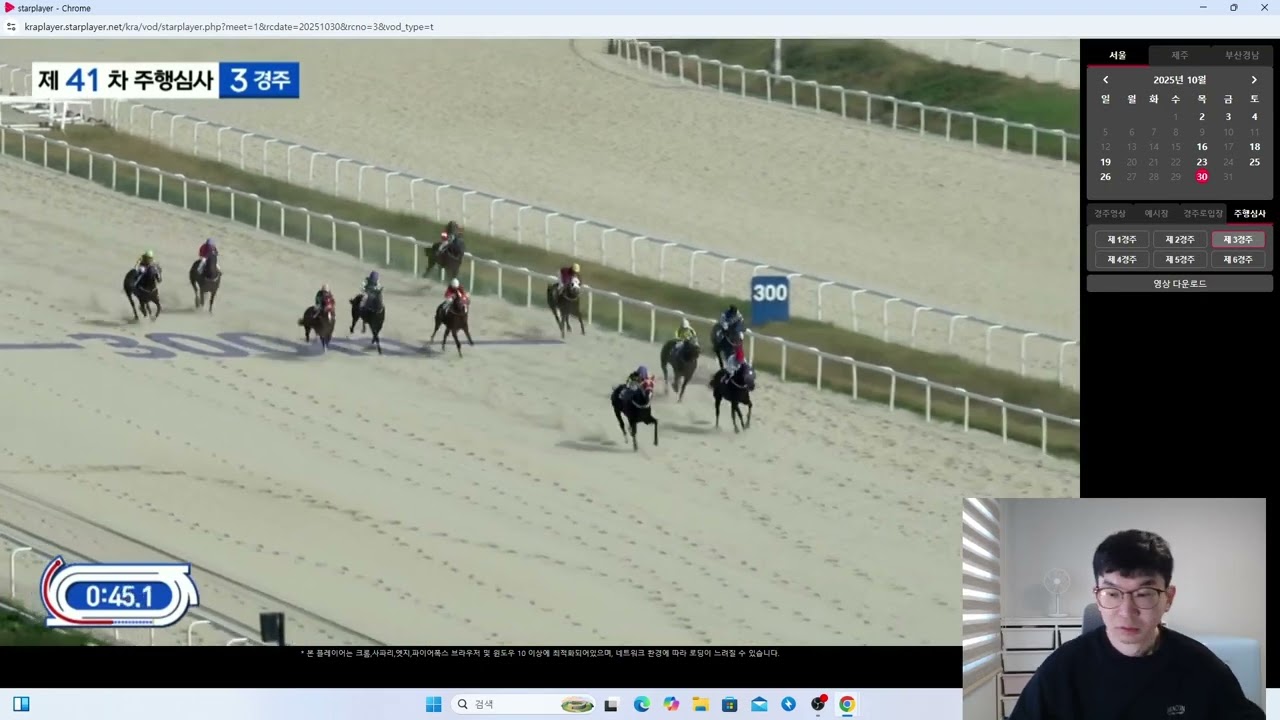Select the 제주 racecourse tab
This screenshot has height=720, width=1280.
1180,55
